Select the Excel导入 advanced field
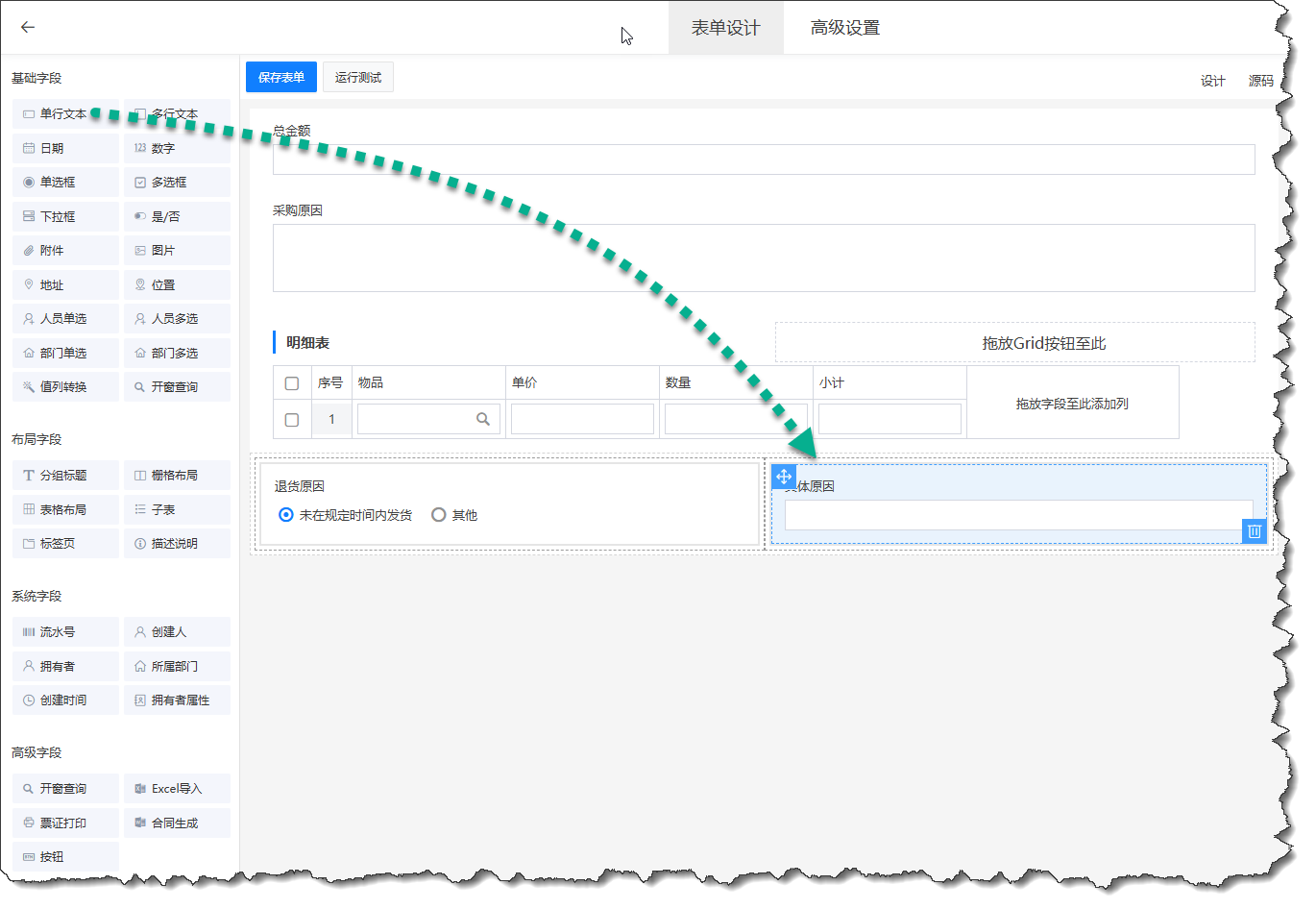Image resolution: width=1316 pixels, height=909 pixels. (x=177, y=789)
